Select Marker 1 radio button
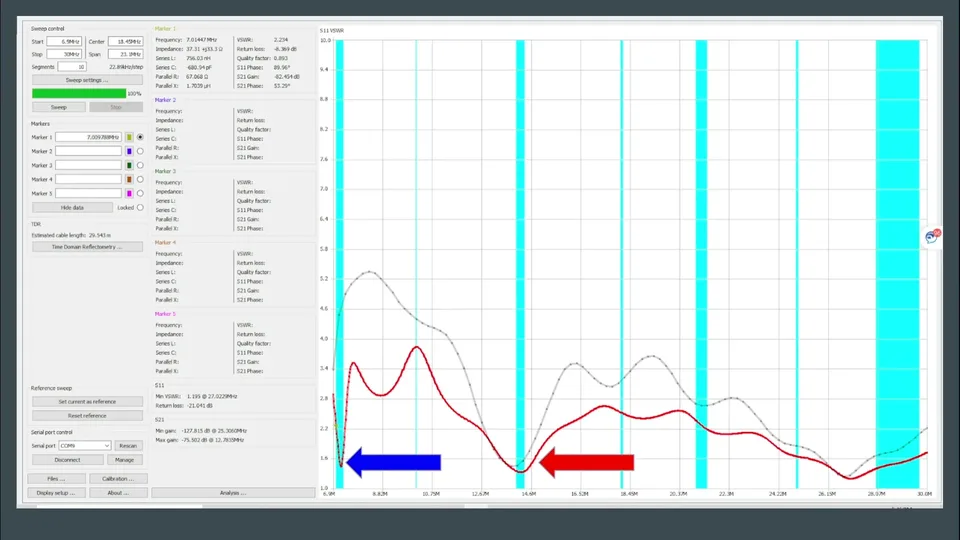Screen dimensions: 960x540 tap(140, 137)
